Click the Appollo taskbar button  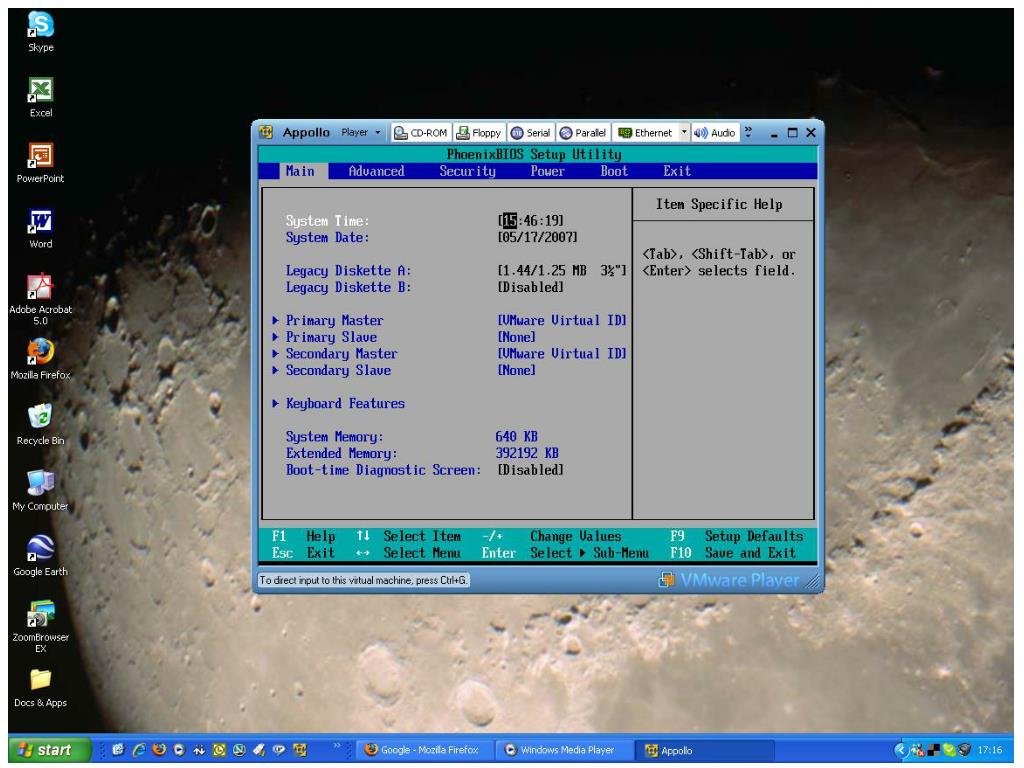point(705,750)
